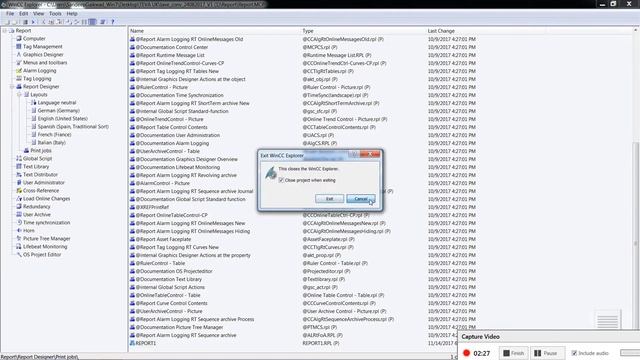Click the Redundancy icon

point(19,207)
